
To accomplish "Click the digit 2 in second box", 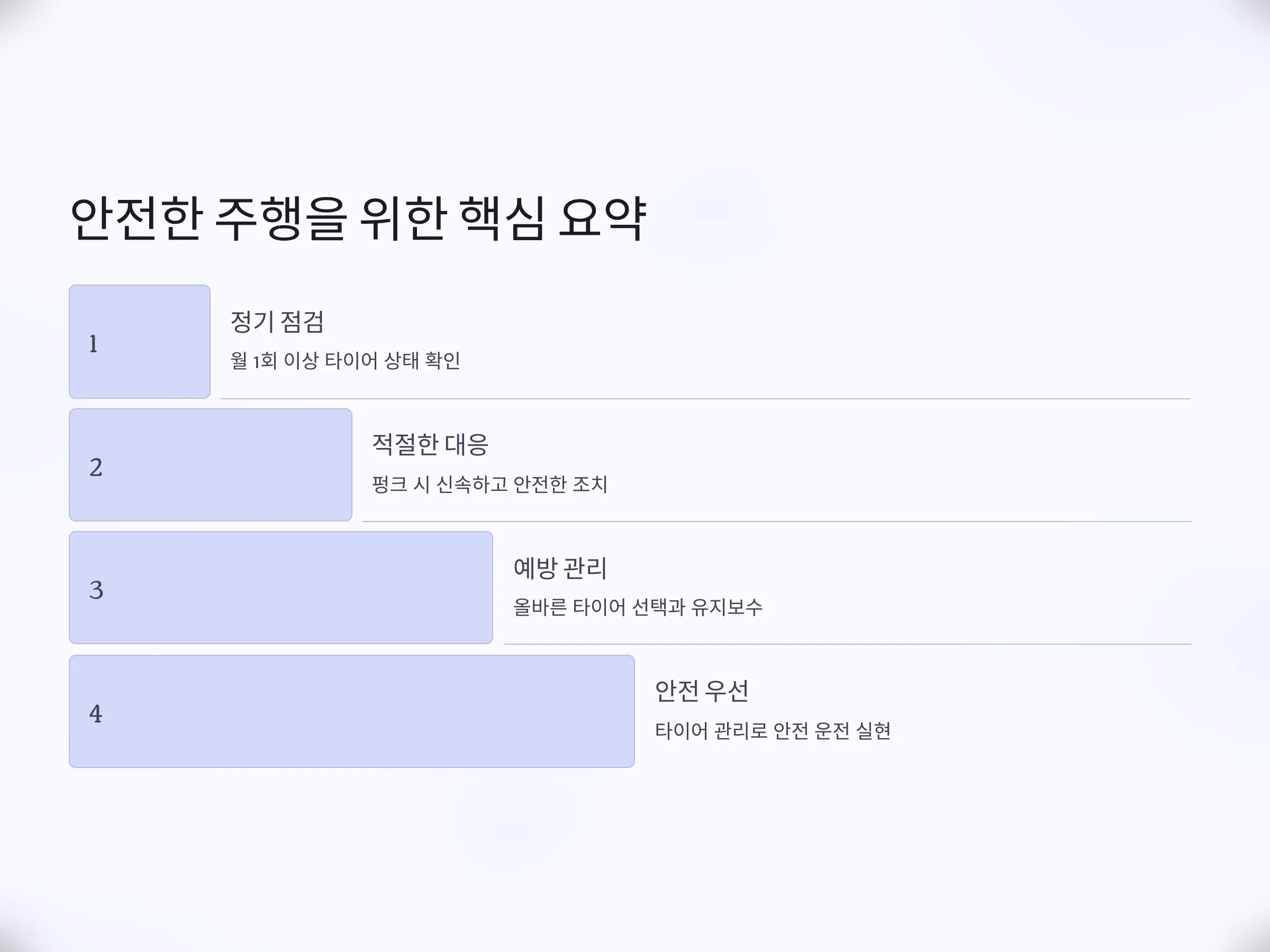I will [96, 468].
